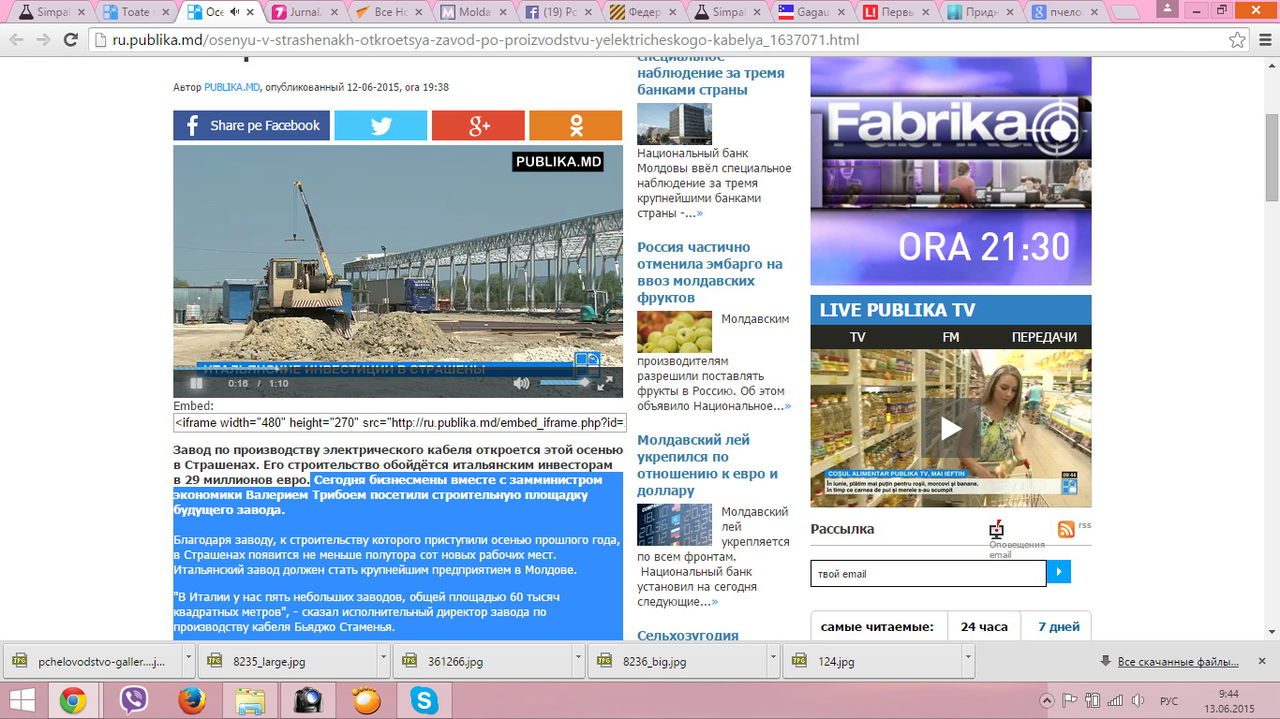Click Share pe Facebook button
1280x719 pixels.
point(251,125)
